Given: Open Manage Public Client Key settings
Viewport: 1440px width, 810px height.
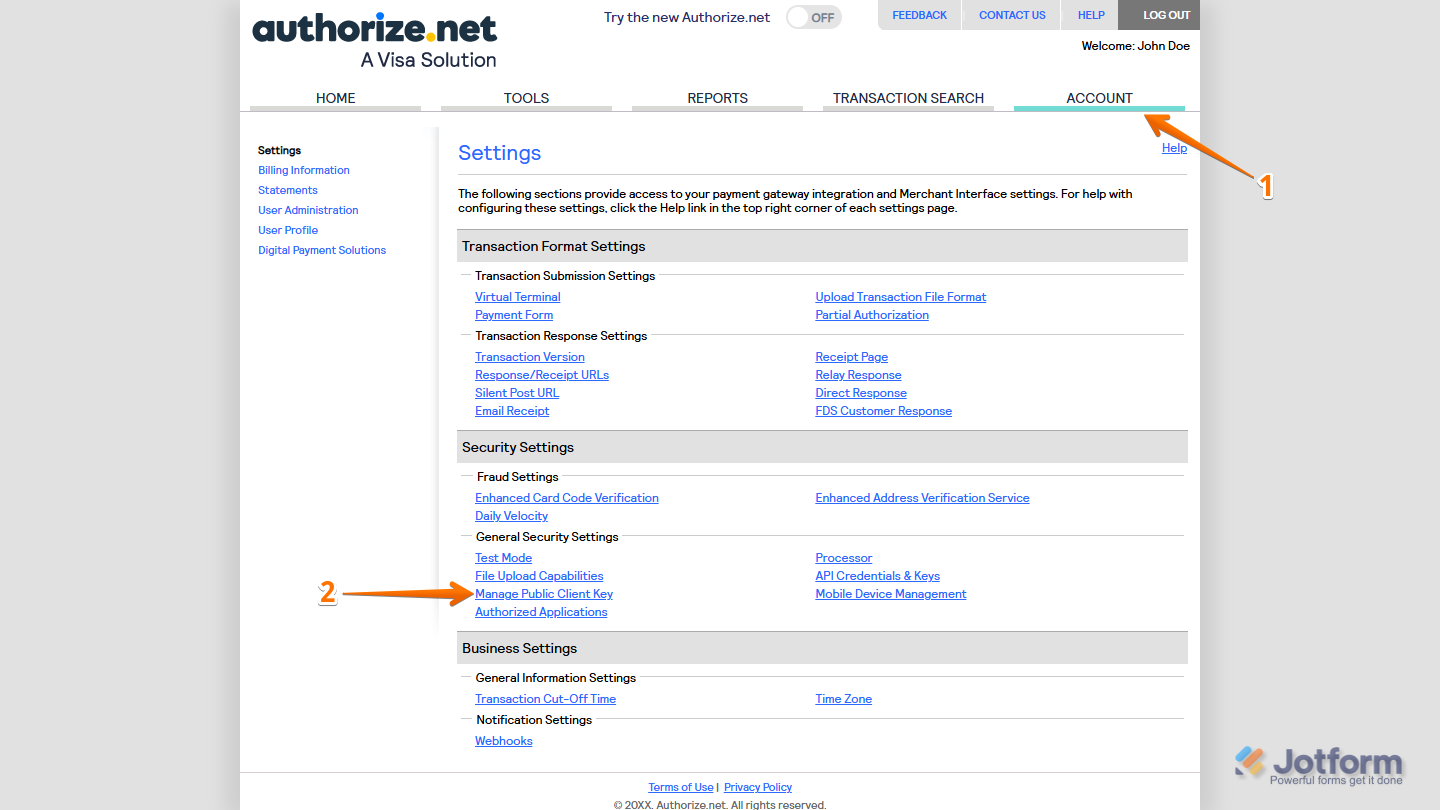Looking at the screenshot, I should (543, 593).
